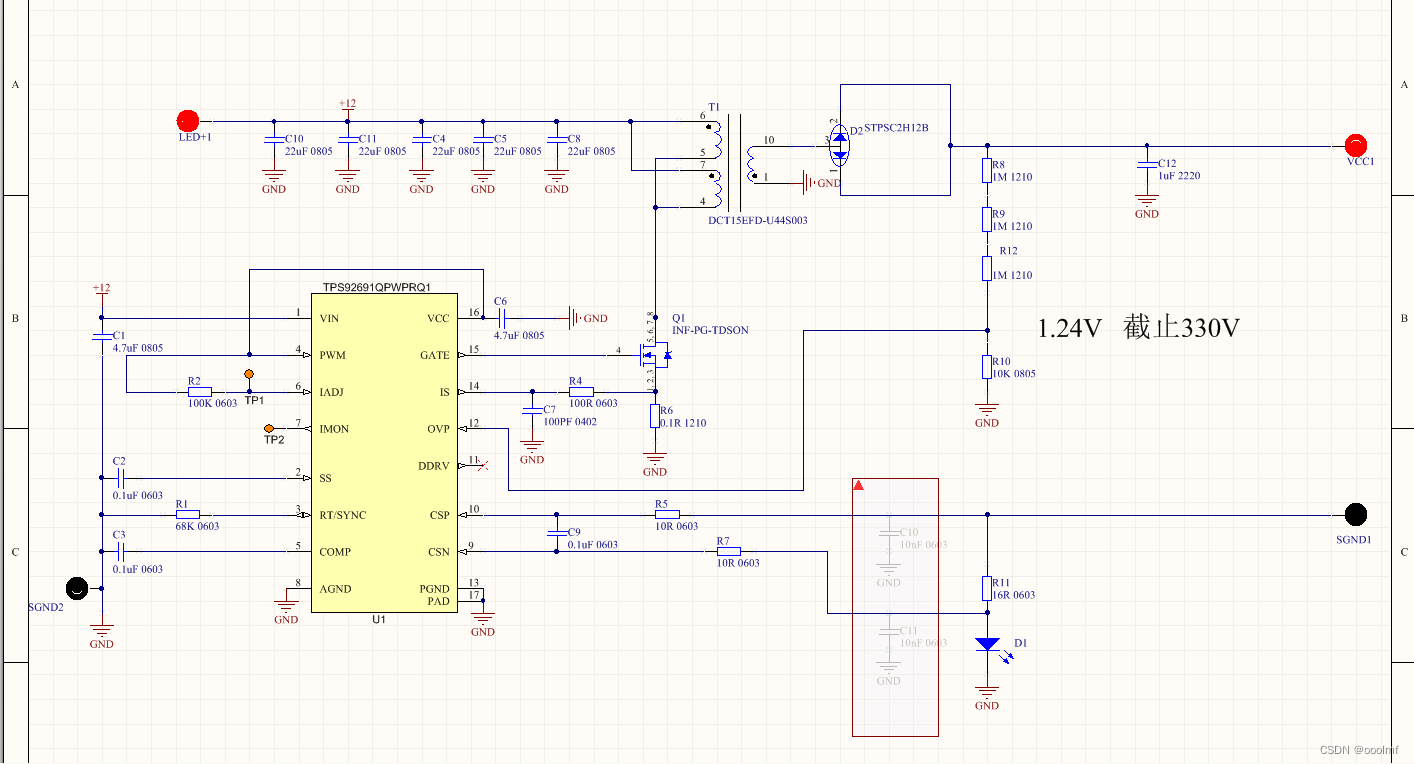Select capacitor C7 symbol

(532, 410)
